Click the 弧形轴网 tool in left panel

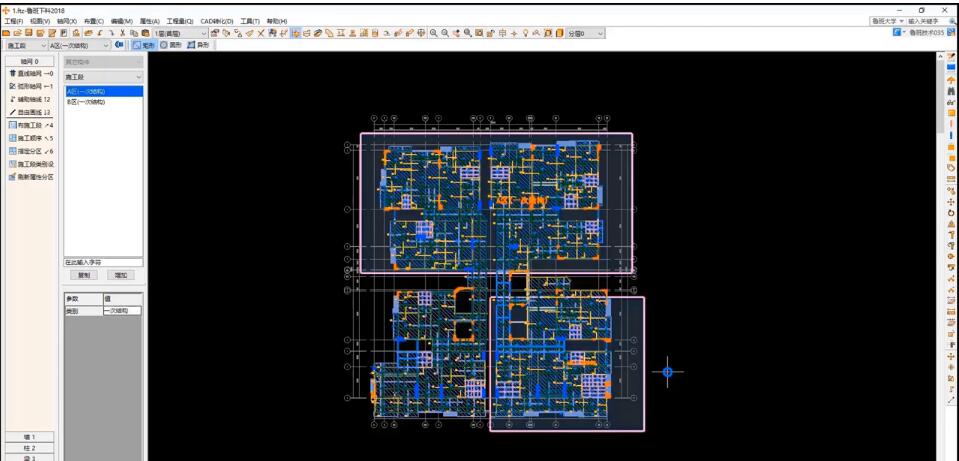click(x=31, y=86)
